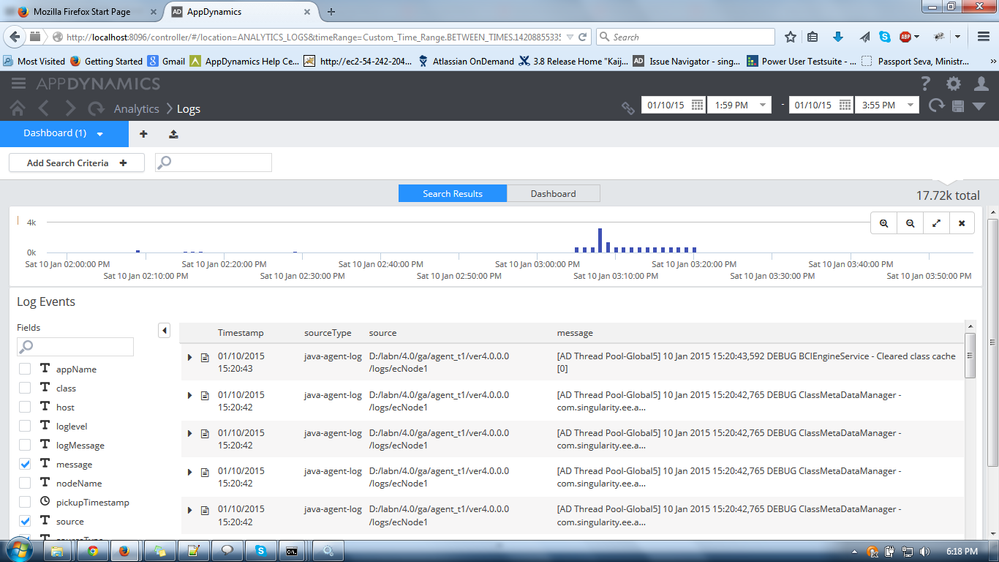The image size is (999, 562).
Task: Expand the first log event row
Action: 190,357
